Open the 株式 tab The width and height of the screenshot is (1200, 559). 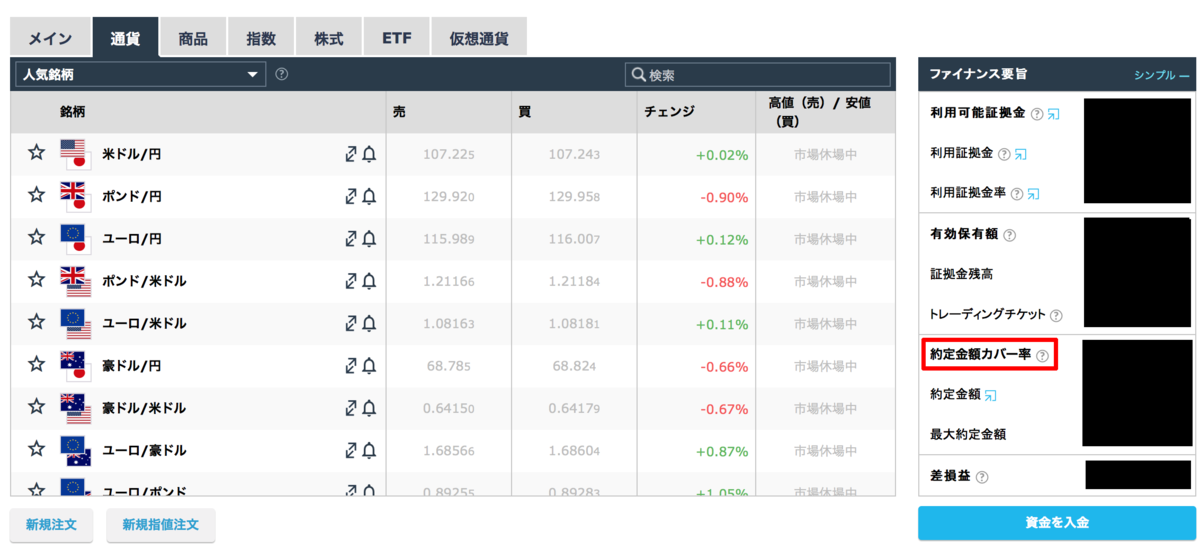tap(328, 39)
